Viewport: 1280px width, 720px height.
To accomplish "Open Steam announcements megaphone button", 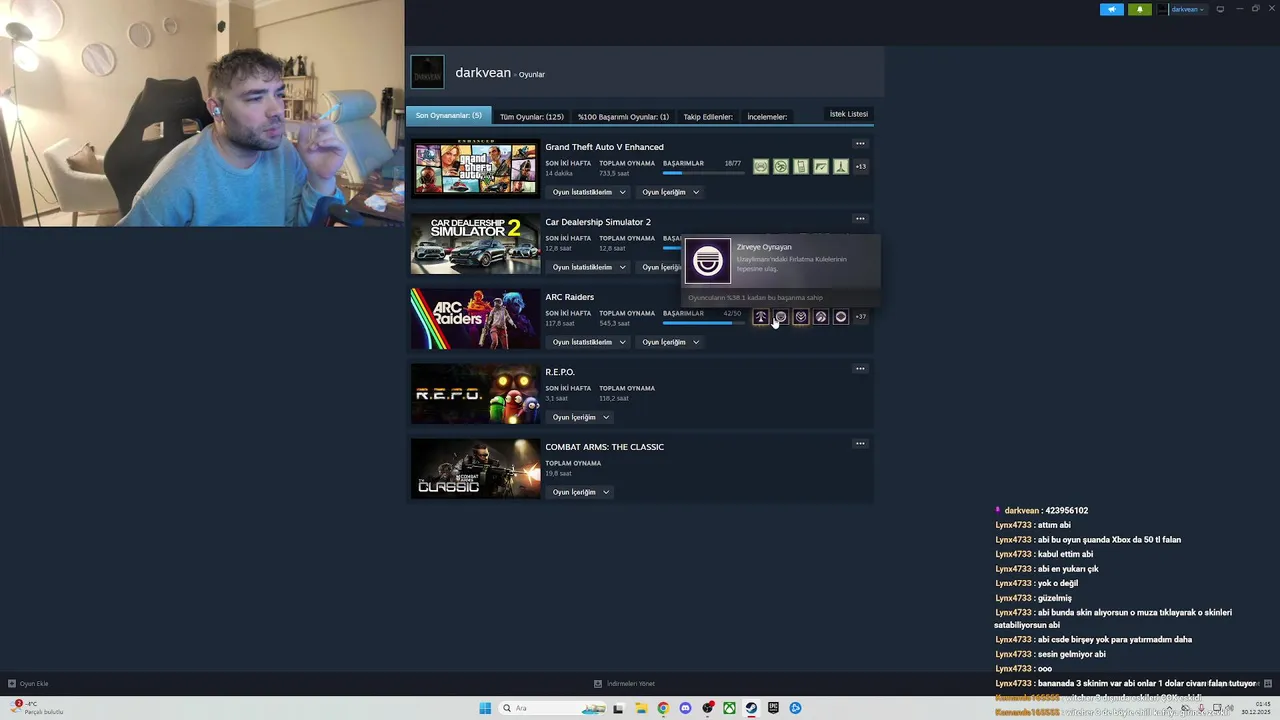I will click(x=1112, y=9).
